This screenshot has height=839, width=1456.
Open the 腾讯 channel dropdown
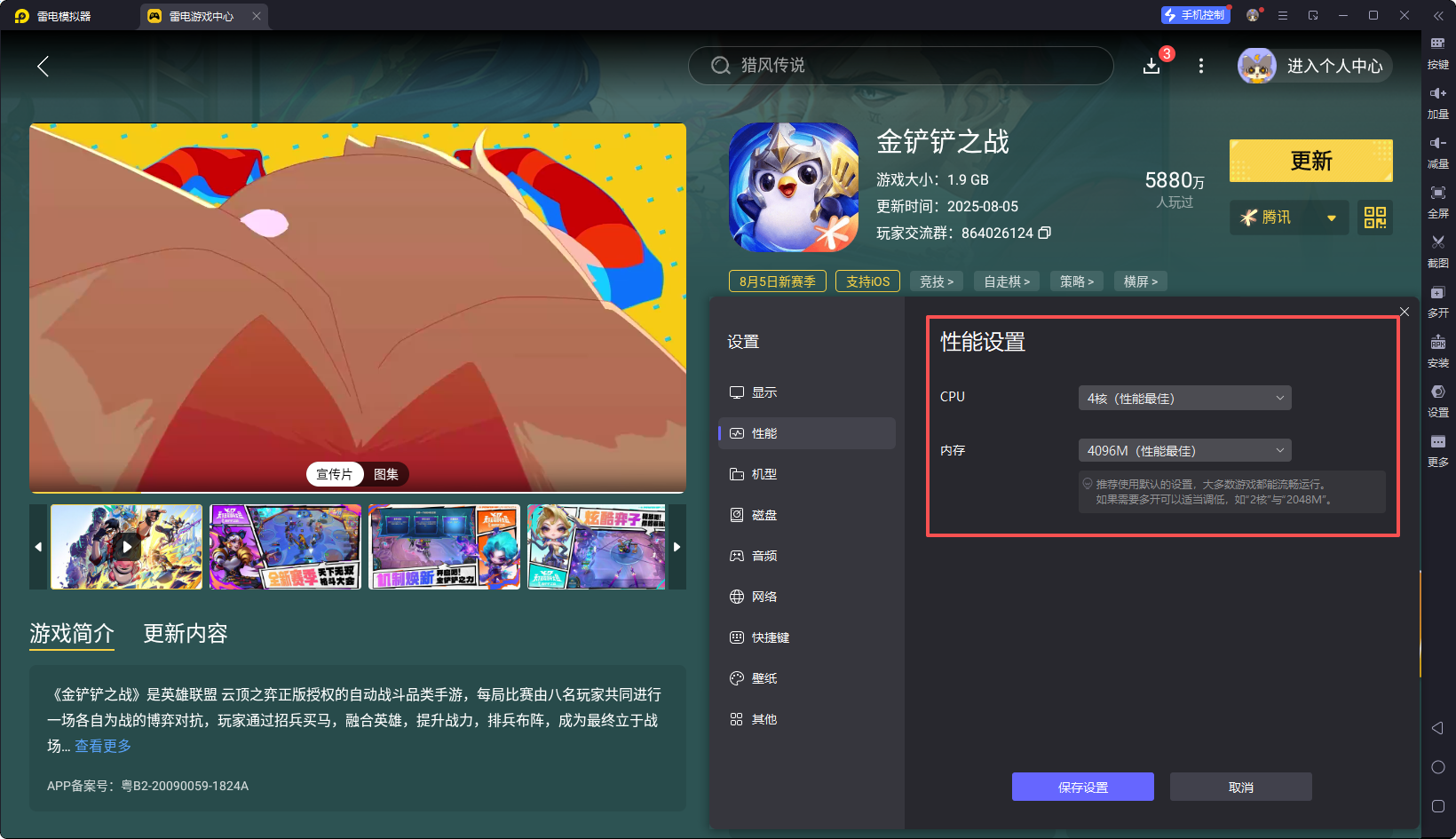pos(1289,218)
